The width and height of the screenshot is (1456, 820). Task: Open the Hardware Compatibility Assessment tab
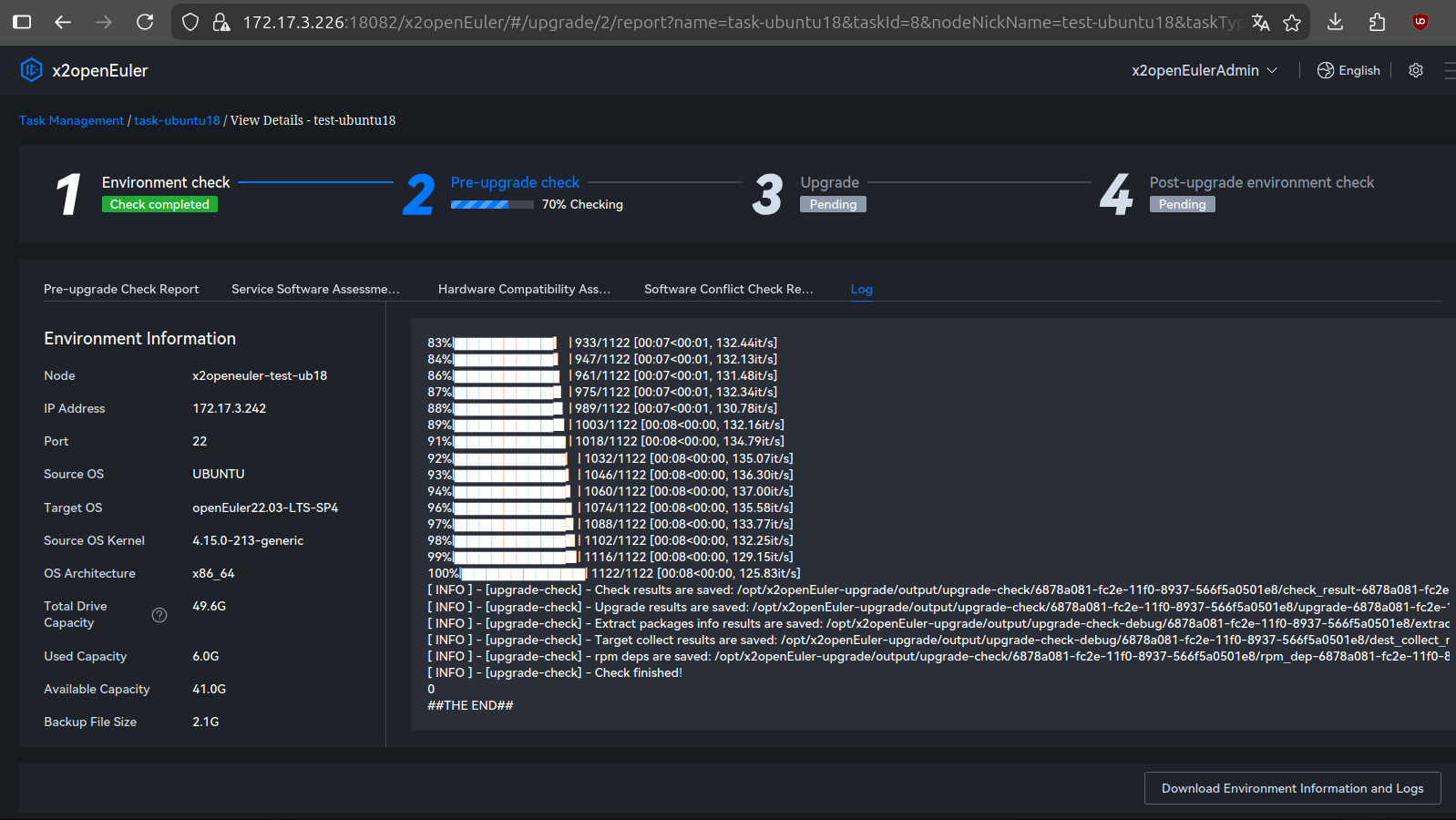point(524,289)
